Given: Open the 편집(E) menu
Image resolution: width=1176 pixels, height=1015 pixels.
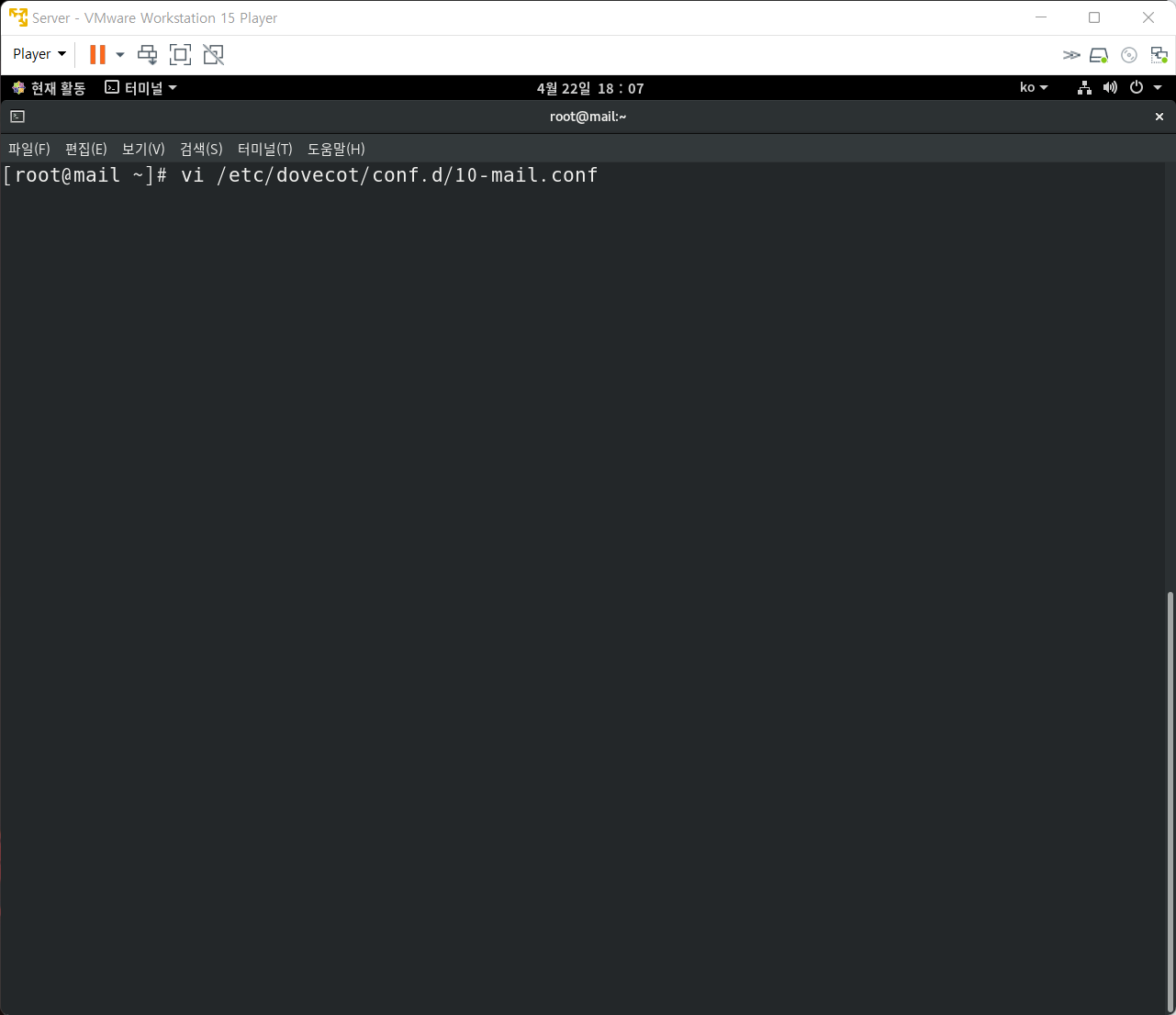Looking at the screenshot, I should (x=86, y=149).
